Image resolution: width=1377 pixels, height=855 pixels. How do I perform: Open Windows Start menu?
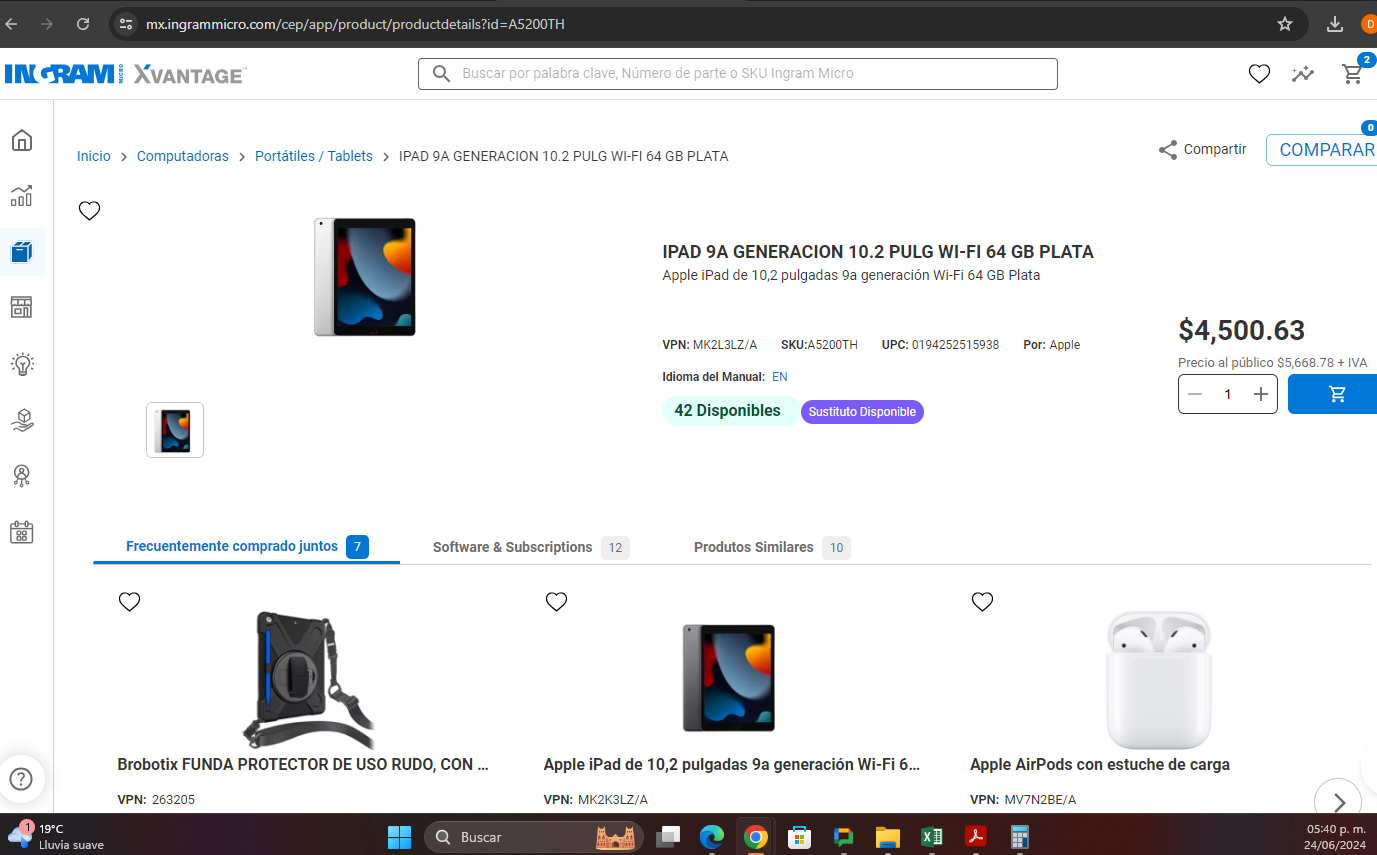(x=399, y=837)
